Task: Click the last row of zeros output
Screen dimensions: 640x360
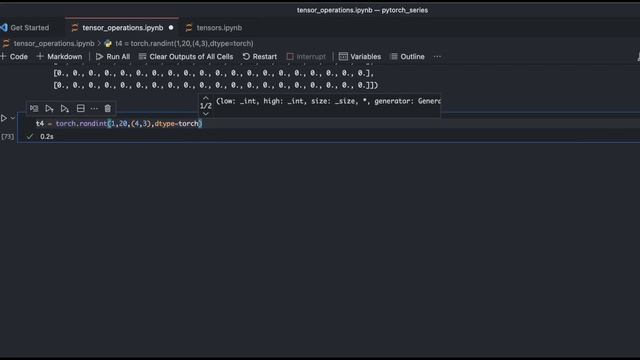Action: [x=216, y=85]
